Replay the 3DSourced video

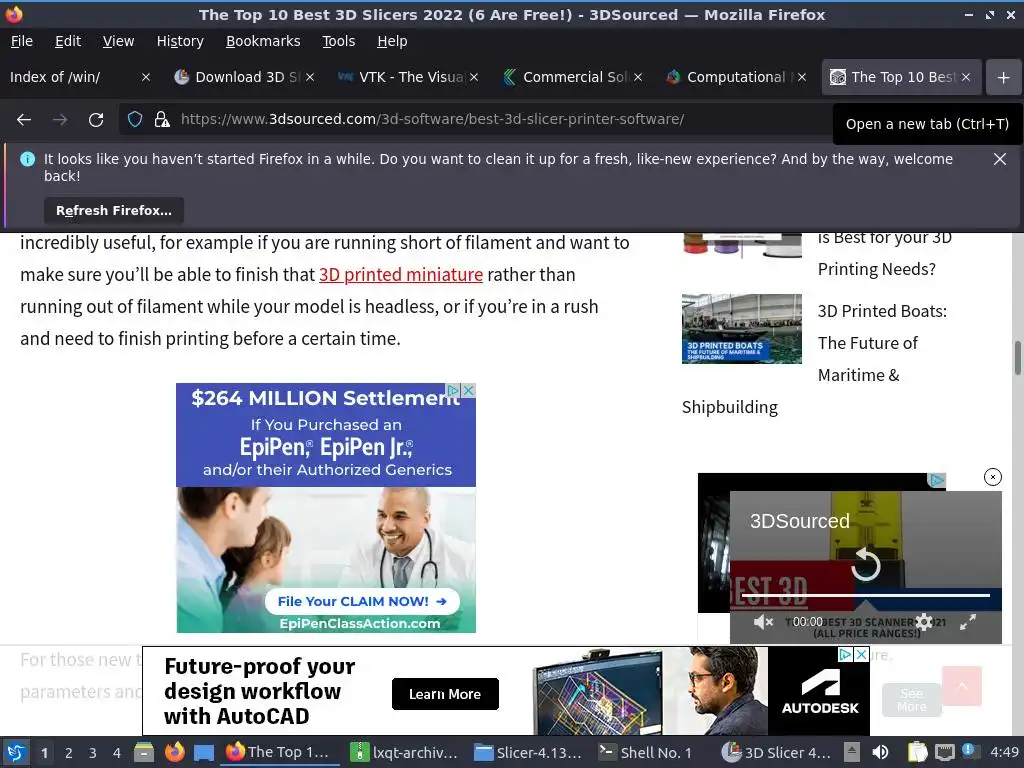[x=865, y=565]
